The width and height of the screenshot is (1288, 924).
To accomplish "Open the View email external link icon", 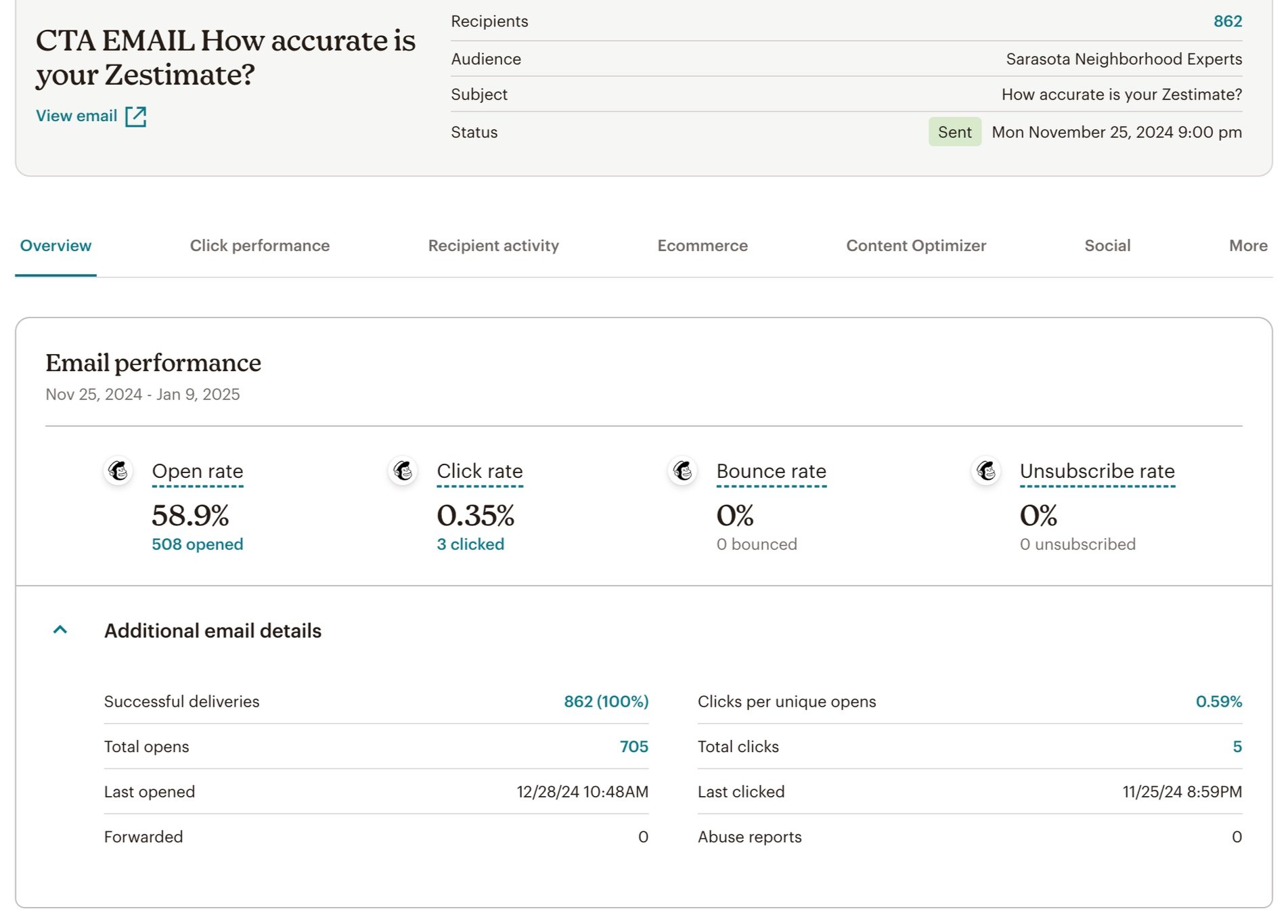I will pos(135,116).
